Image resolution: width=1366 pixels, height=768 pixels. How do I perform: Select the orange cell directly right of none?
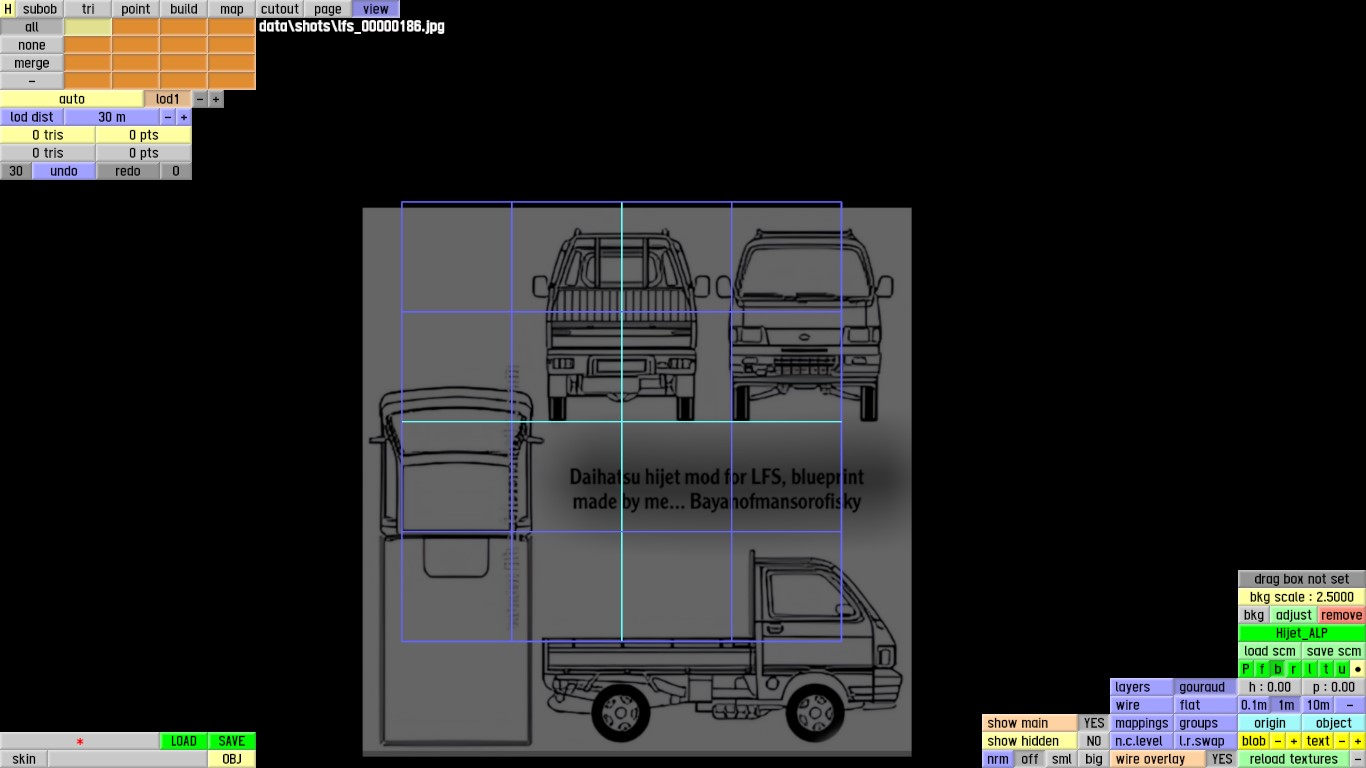[x=88, y=45]
